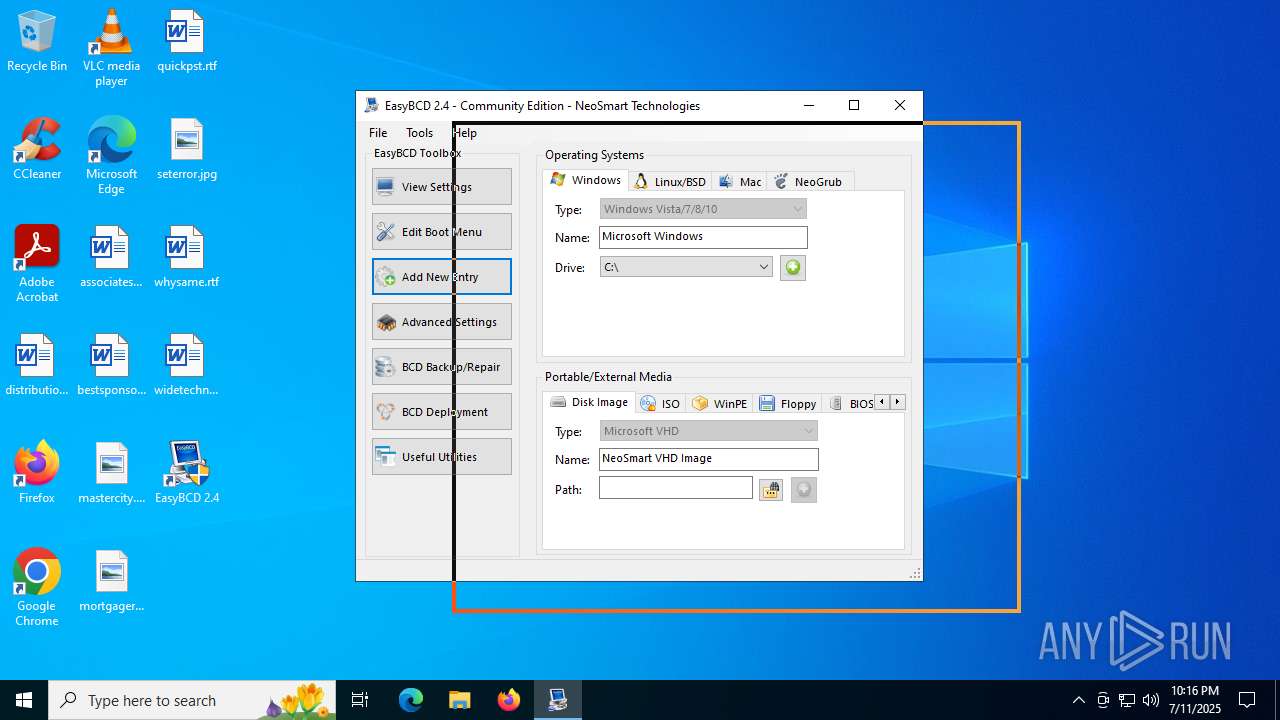1280x720 pixels.
Task: Click green plus to add Windows entry
Action: point(793,268)
